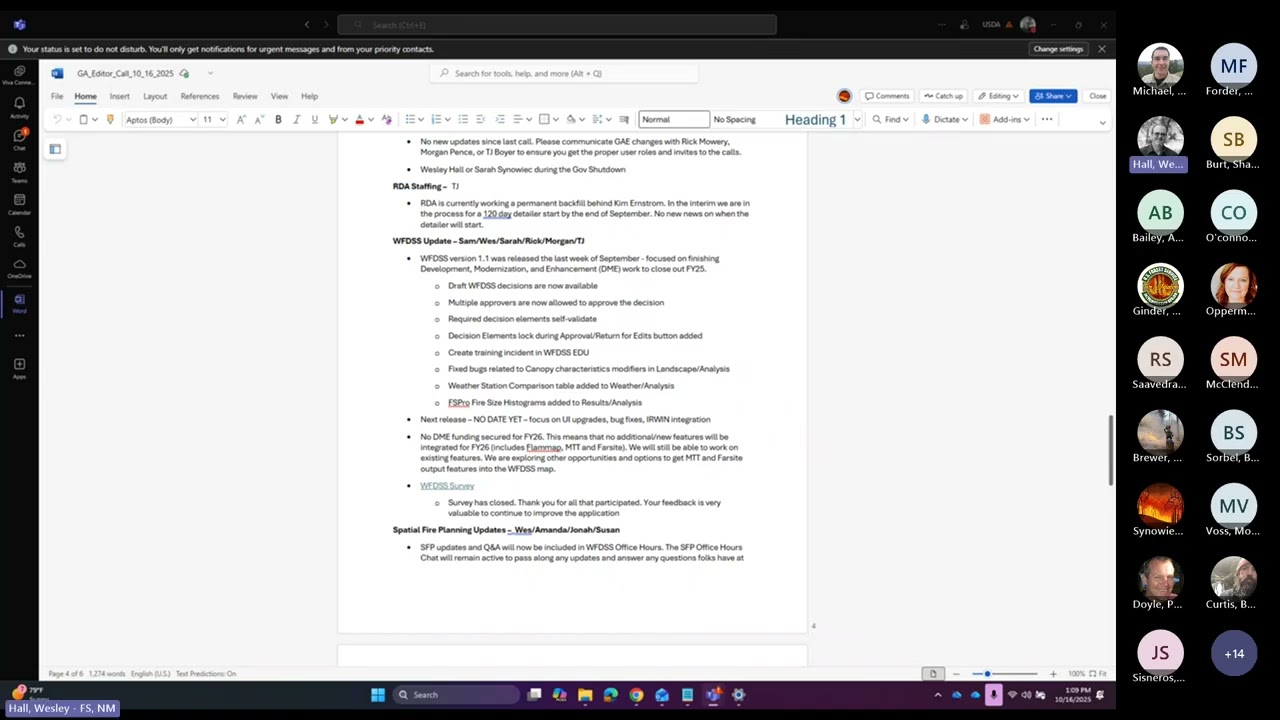Select the Normal style box
This screenshot has width=1280, height=720.
(674, 119)
